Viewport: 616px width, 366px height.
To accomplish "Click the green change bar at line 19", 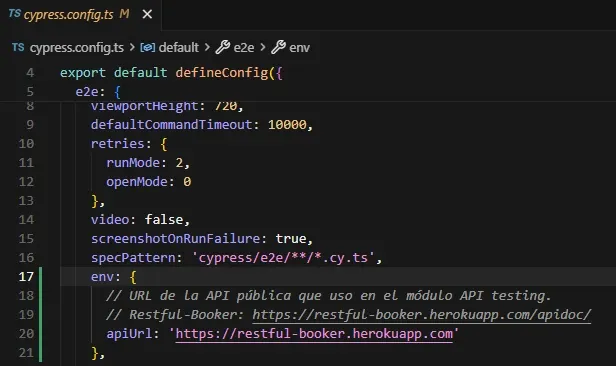I will [x=40, y=315].
